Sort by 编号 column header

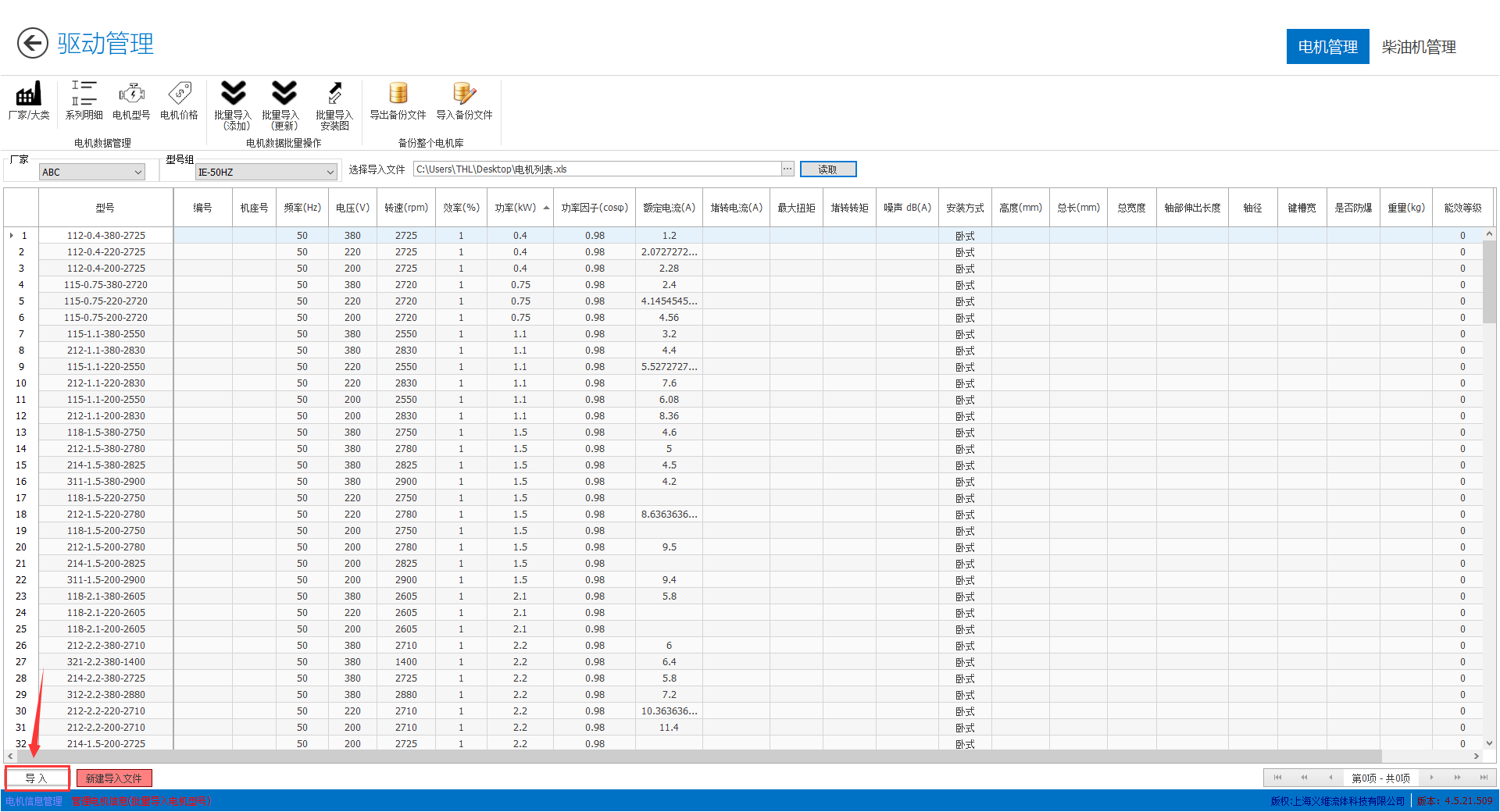tap(202, 208)
